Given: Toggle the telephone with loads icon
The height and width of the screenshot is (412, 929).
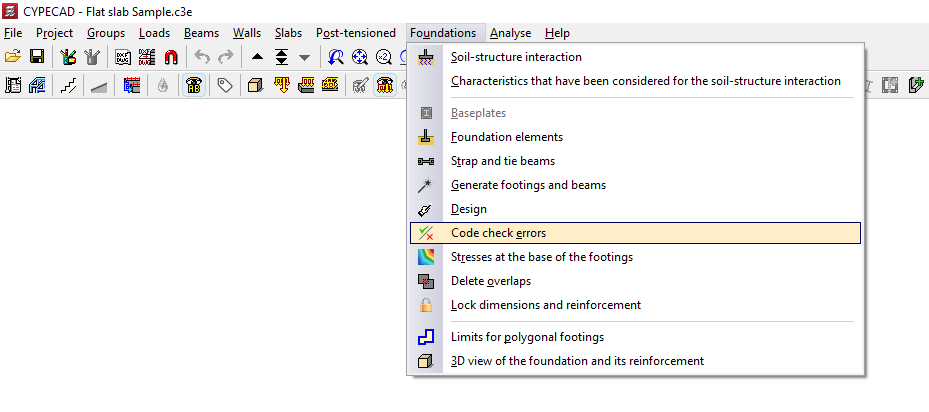Looking at the screenshot, I should click(x=385, y=85).
